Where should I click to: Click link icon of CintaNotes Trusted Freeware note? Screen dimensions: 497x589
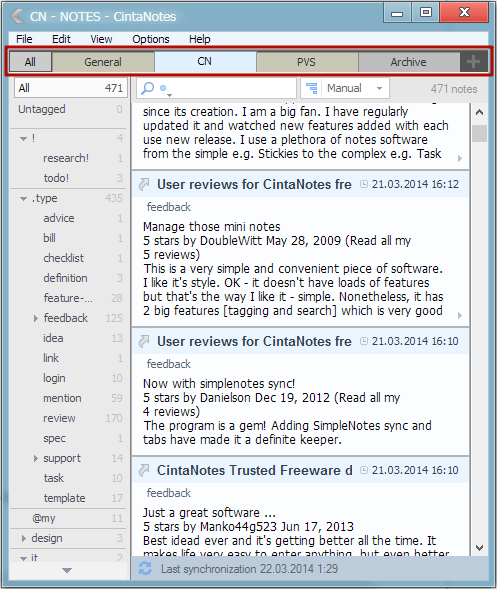144,470
